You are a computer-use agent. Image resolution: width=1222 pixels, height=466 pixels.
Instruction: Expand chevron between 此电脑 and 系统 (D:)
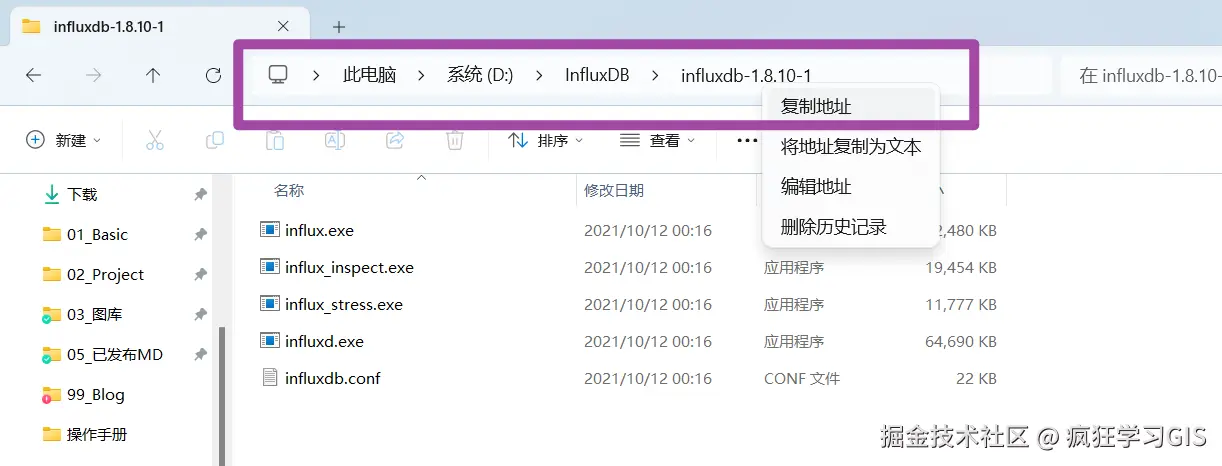[422, 75]
